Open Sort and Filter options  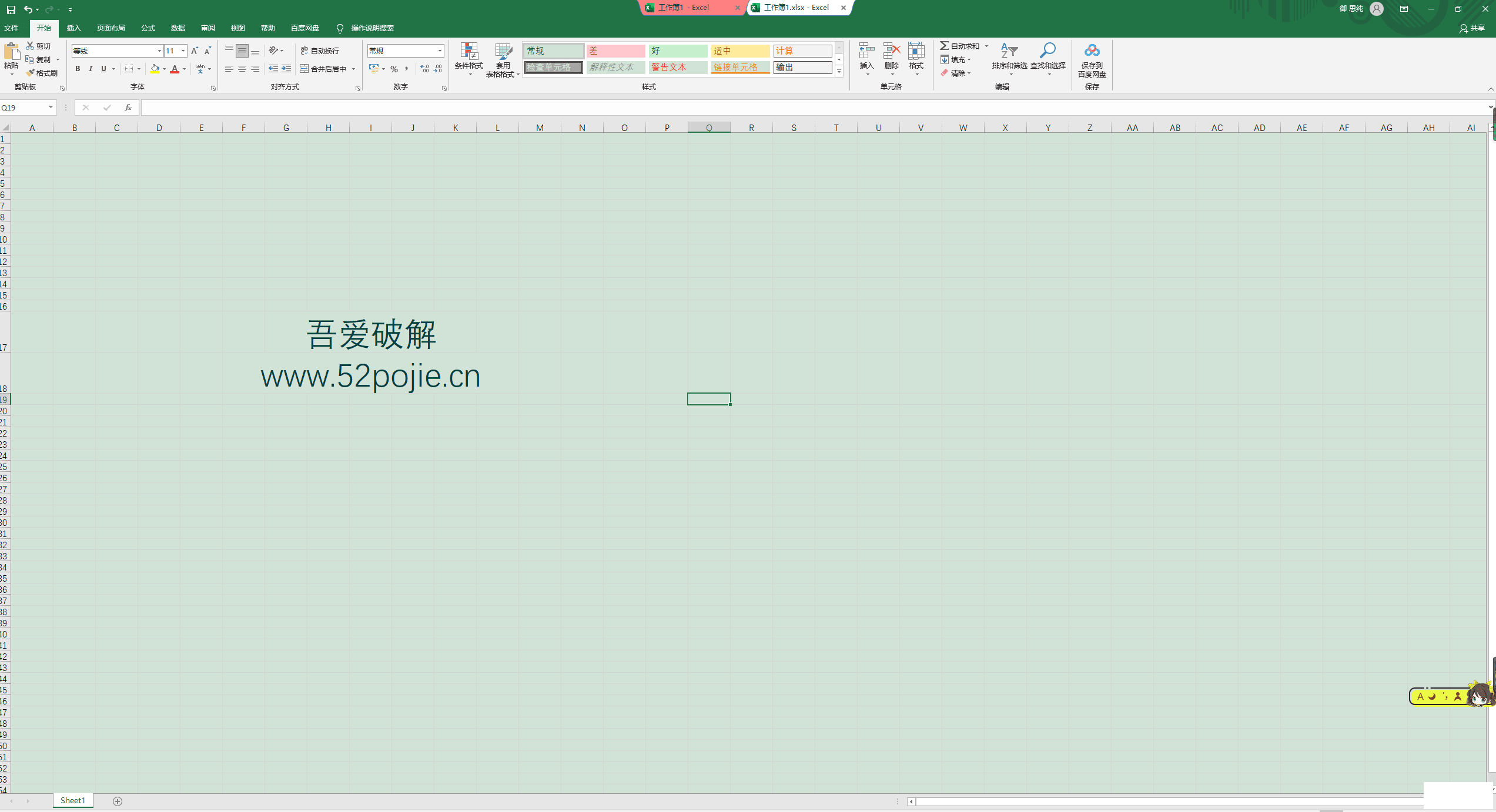tap(1009, 59)
